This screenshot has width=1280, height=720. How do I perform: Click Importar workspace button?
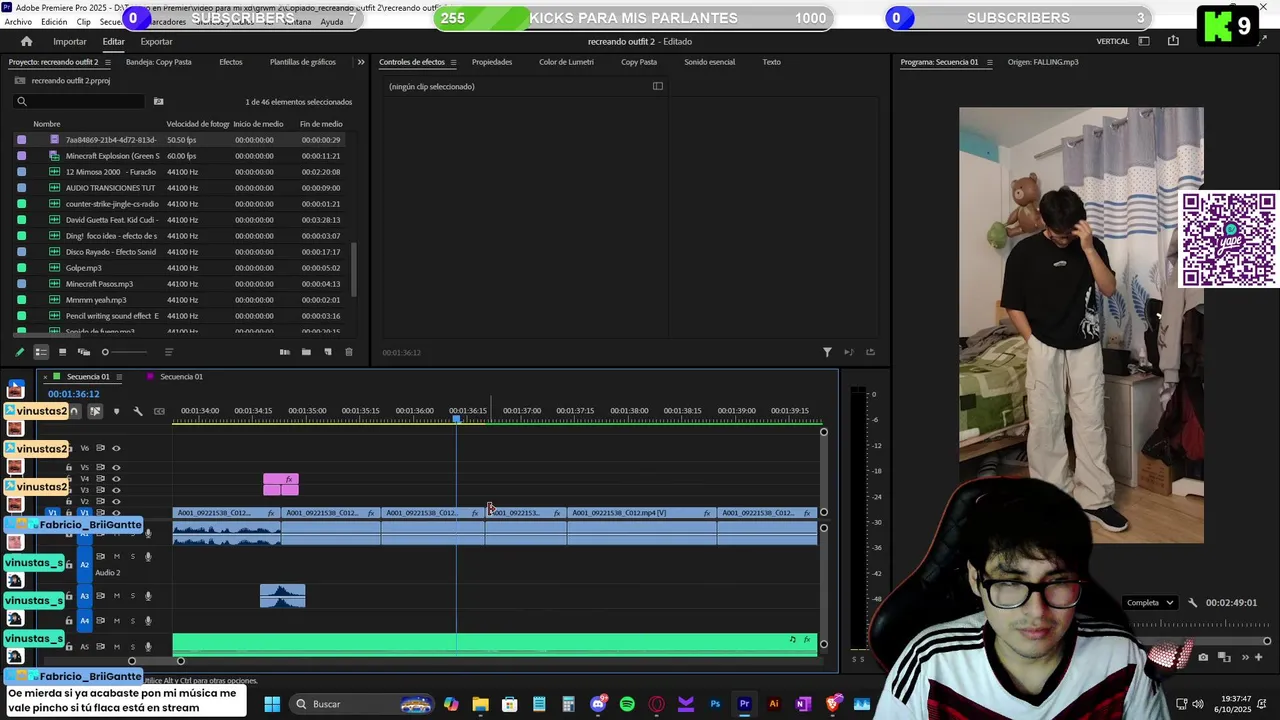[70, 41]
